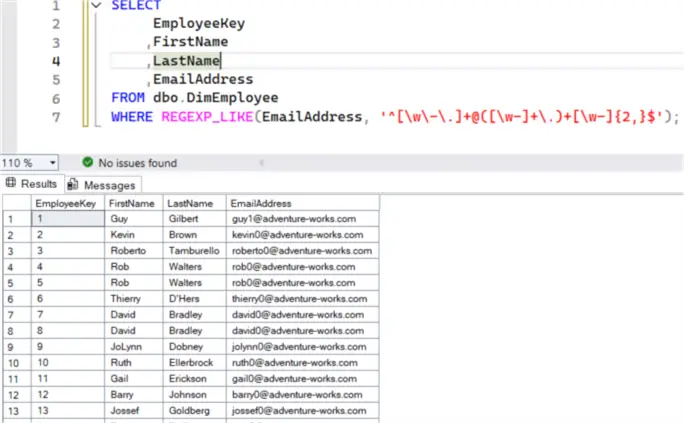
Task: Place cursor on REGEXP_LIKE function in query
Action: click(207, 118)
